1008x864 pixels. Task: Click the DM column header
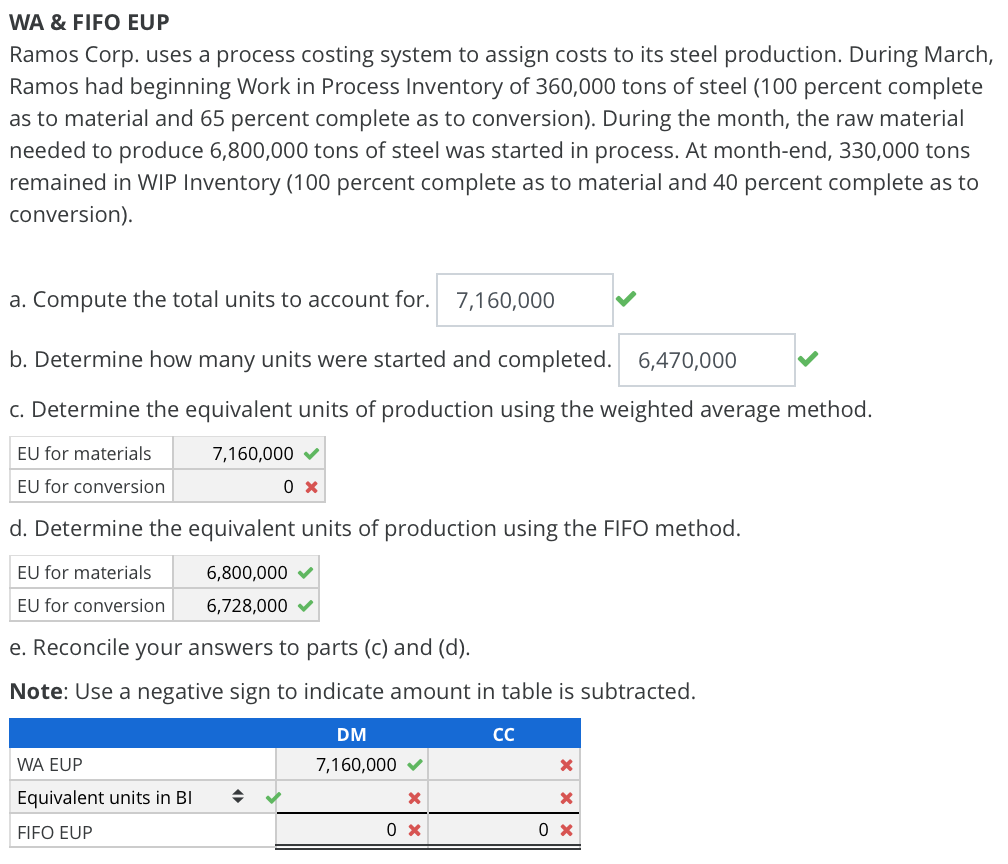tap(351, 733)
